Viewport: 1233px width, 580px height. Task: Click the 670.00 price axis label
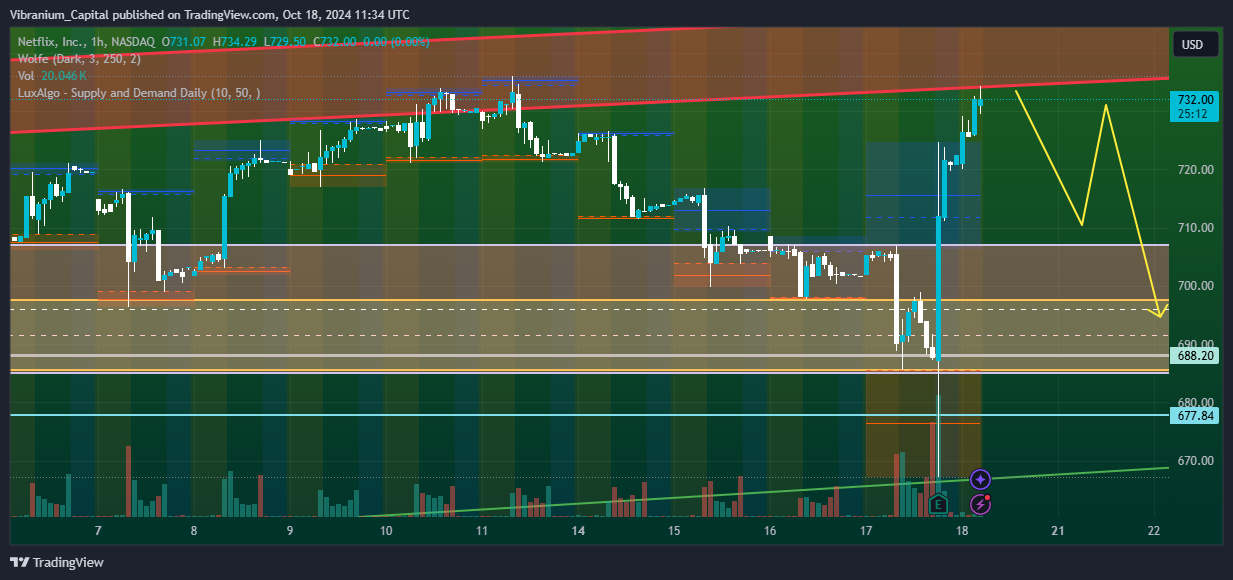[x=1195, y=461]
